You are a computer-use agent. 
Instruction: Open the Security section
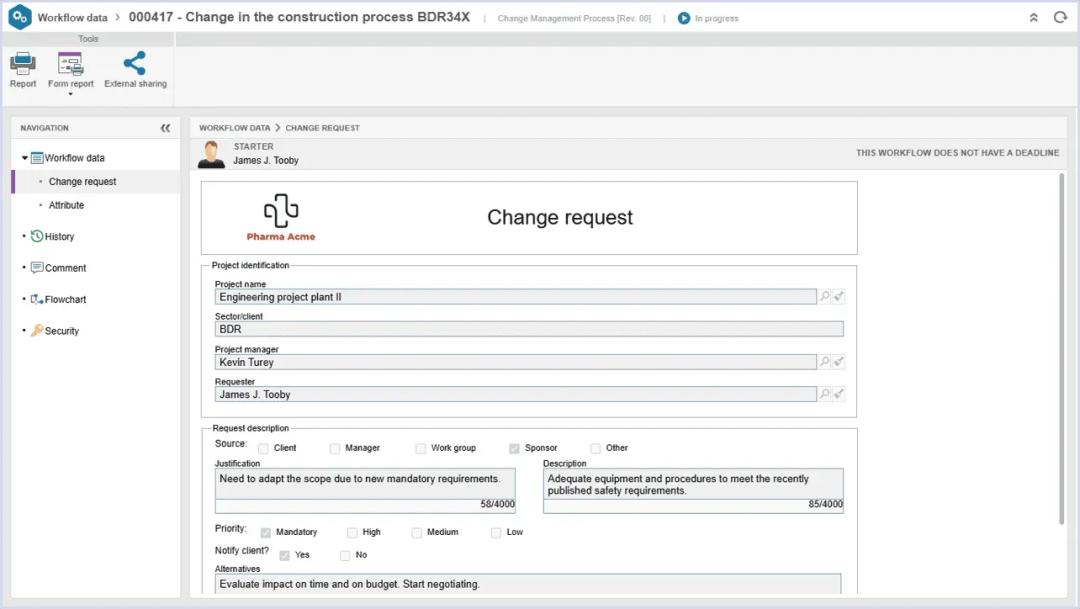coord(61,331)
